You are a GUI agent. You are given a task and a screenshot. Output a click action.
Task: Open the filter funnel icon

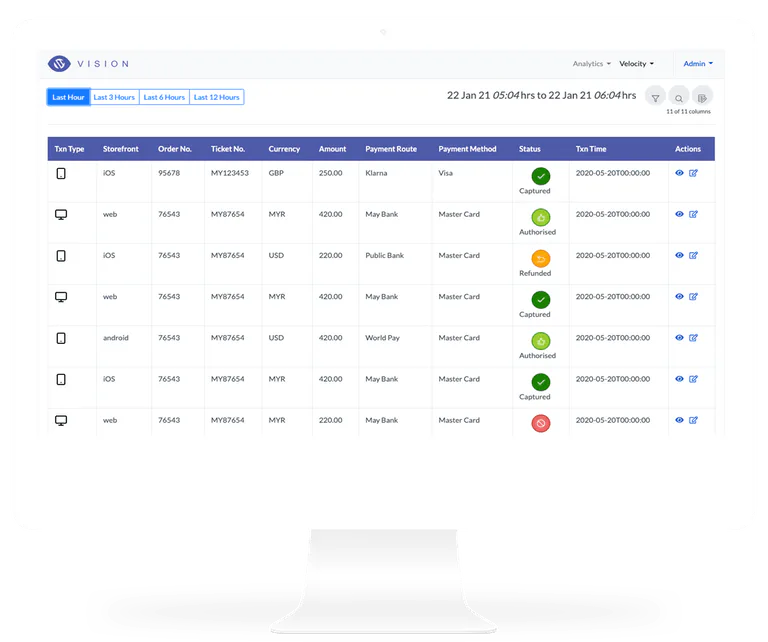655,98
